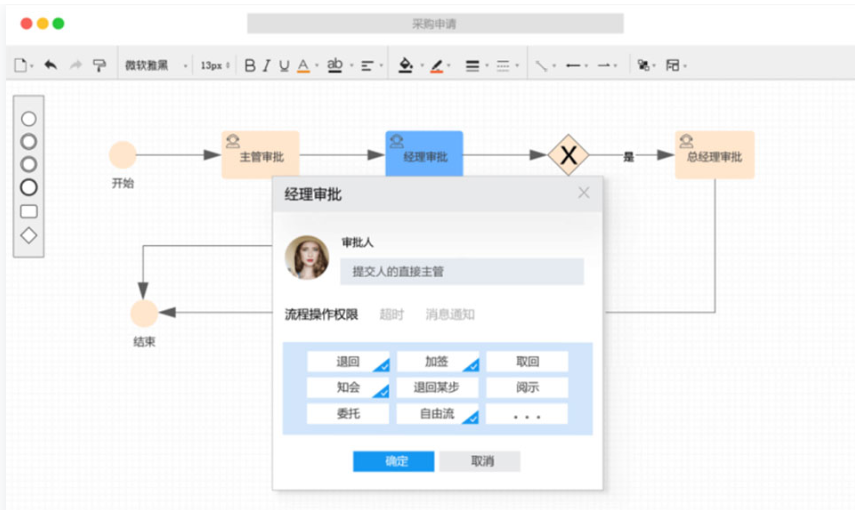
Task: Click the 确定 button
Action: click(x=393, y=461)
